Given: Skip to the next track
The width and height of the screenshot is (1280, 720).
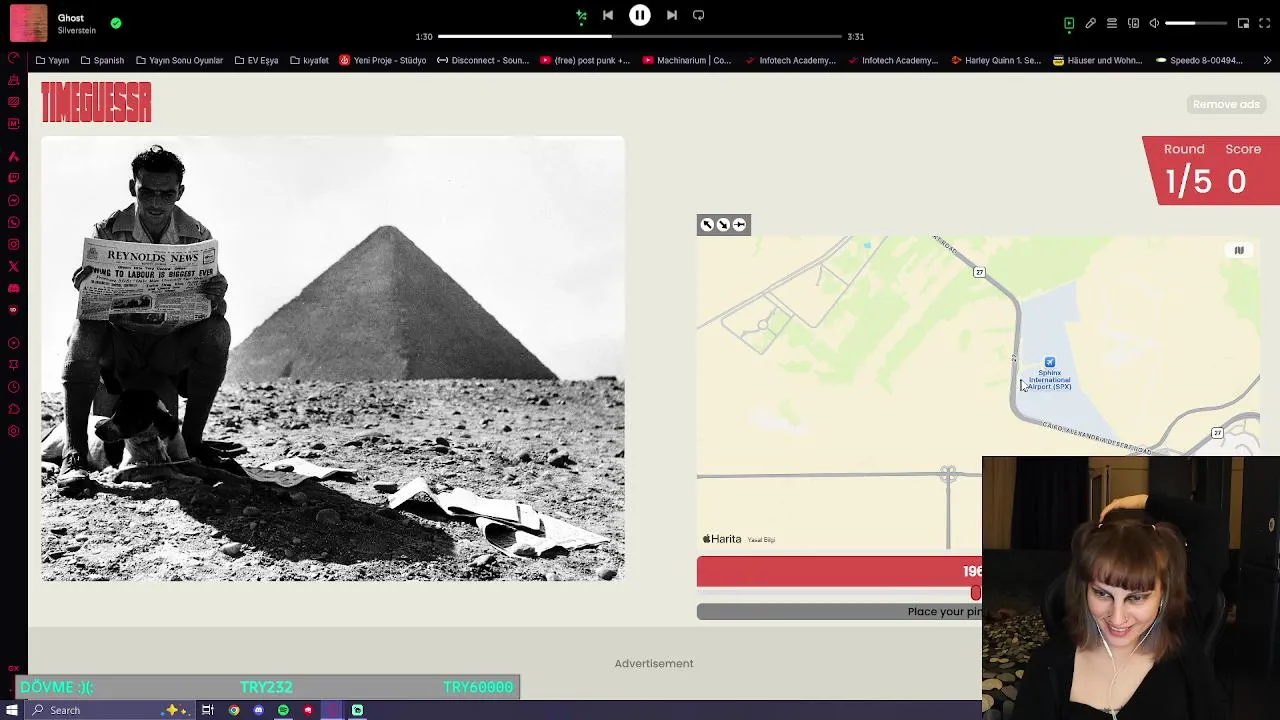Looking at the screenshot, I should [x=672, y=15].
